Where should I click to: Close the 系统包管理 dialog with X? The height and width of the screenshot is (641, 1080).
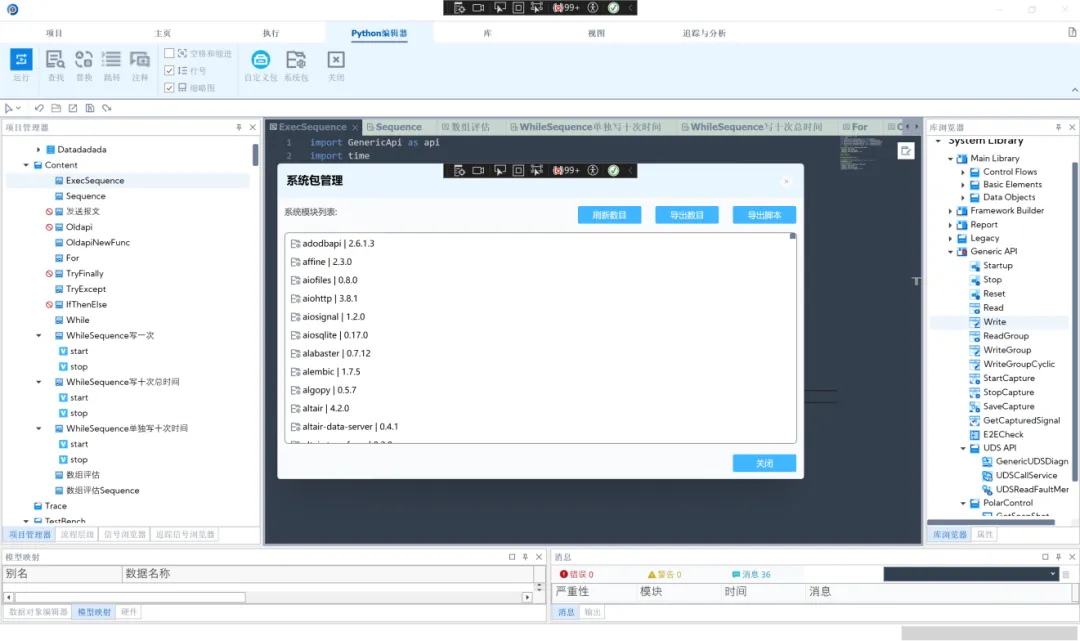(x=786, y=181)
